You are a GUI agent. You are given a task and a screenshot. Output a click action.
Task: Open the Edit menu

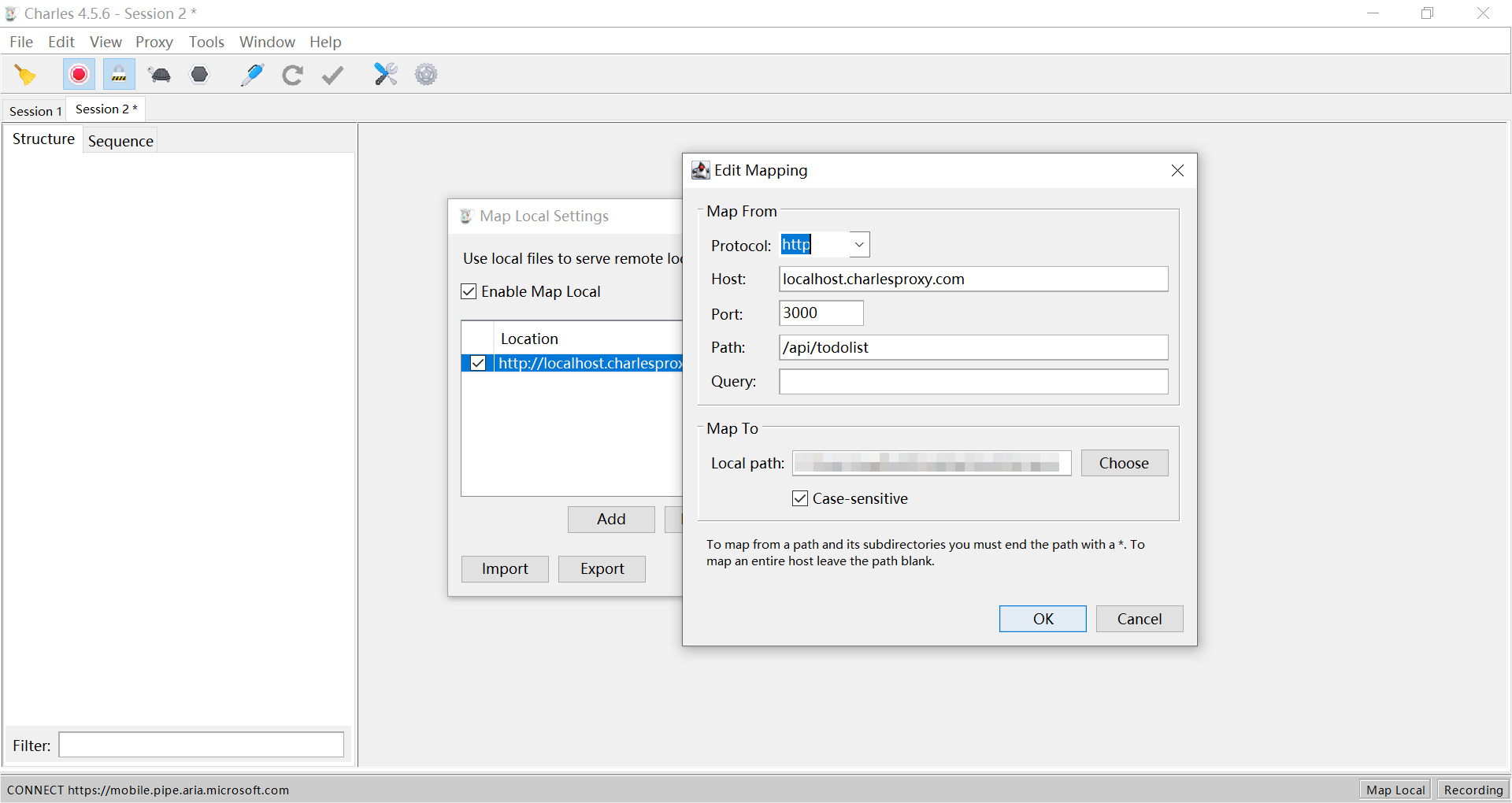point(61,42)
